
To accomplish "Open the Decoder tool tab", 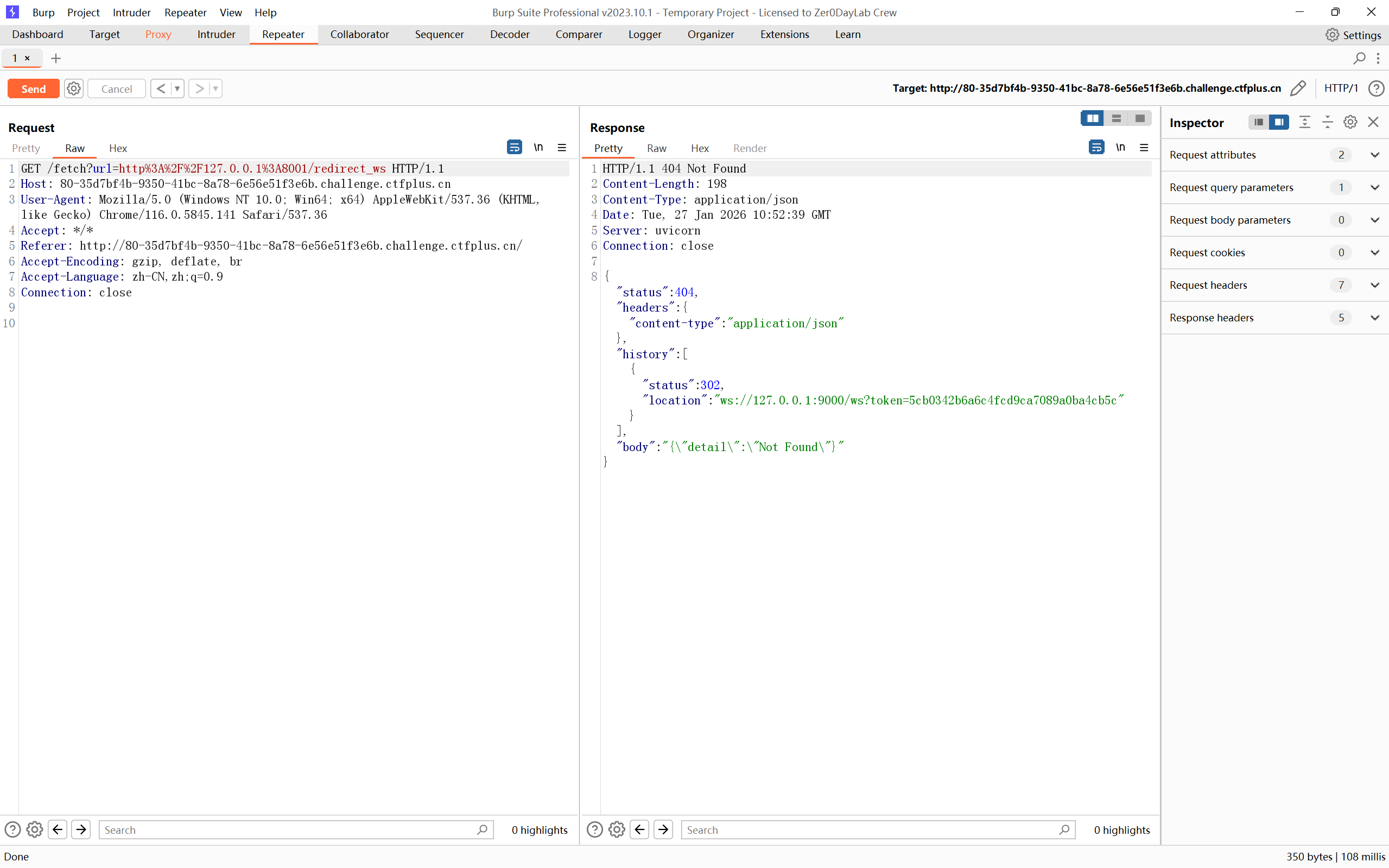I will tap(510, 34).
